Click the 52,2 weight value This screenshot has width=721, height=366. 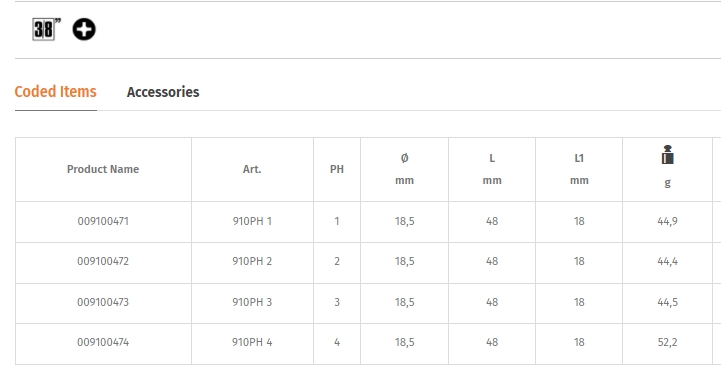click(667, 342)
